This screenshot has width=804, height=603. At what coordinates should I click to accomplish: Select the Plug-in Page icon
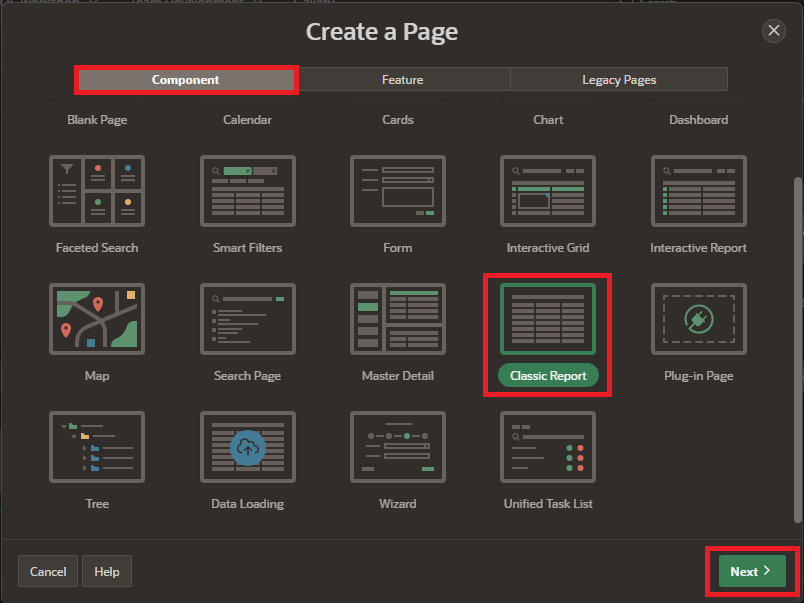click(x=698, y=319)
